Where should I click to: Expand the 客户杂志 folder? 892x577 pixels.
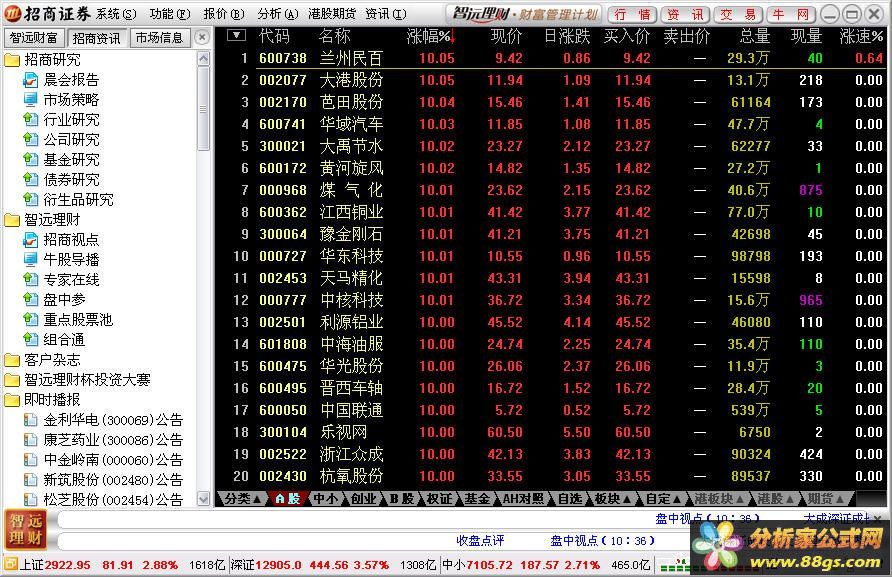pyautogui.click(x=12, y=360)
